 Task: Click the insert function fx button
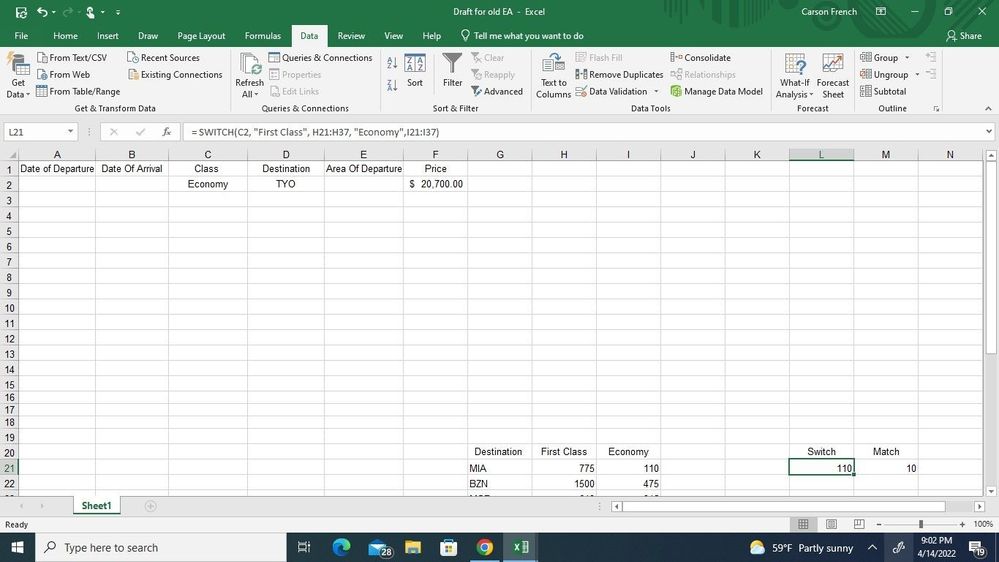coord(166,132)
